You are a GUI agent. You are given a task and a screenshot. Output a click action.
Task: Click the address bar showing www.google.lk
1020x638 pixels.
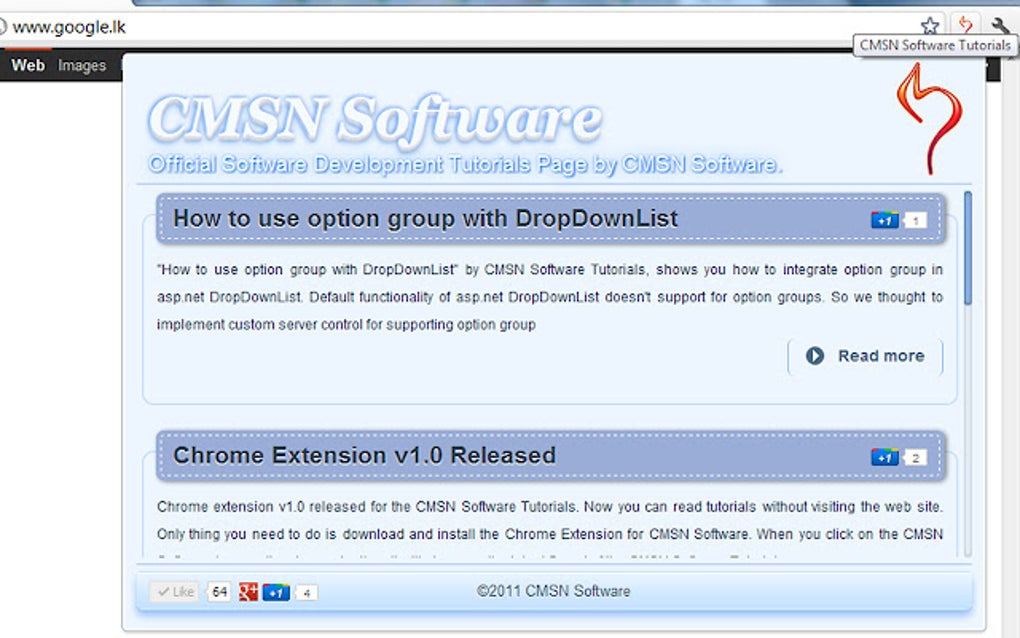[68, 28]
